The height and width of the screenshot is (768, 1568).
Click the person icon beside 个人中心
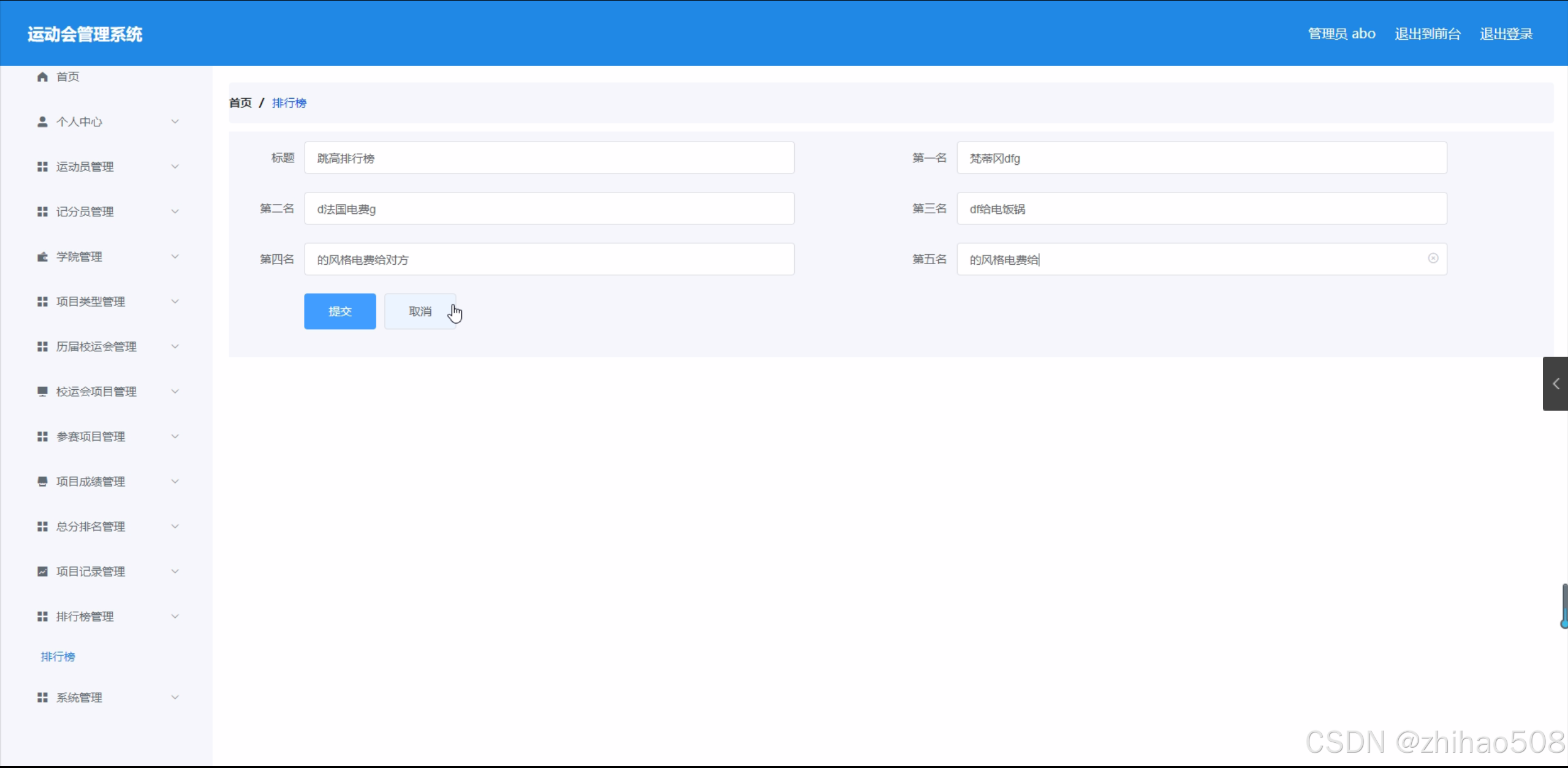(x=42, y=121)
